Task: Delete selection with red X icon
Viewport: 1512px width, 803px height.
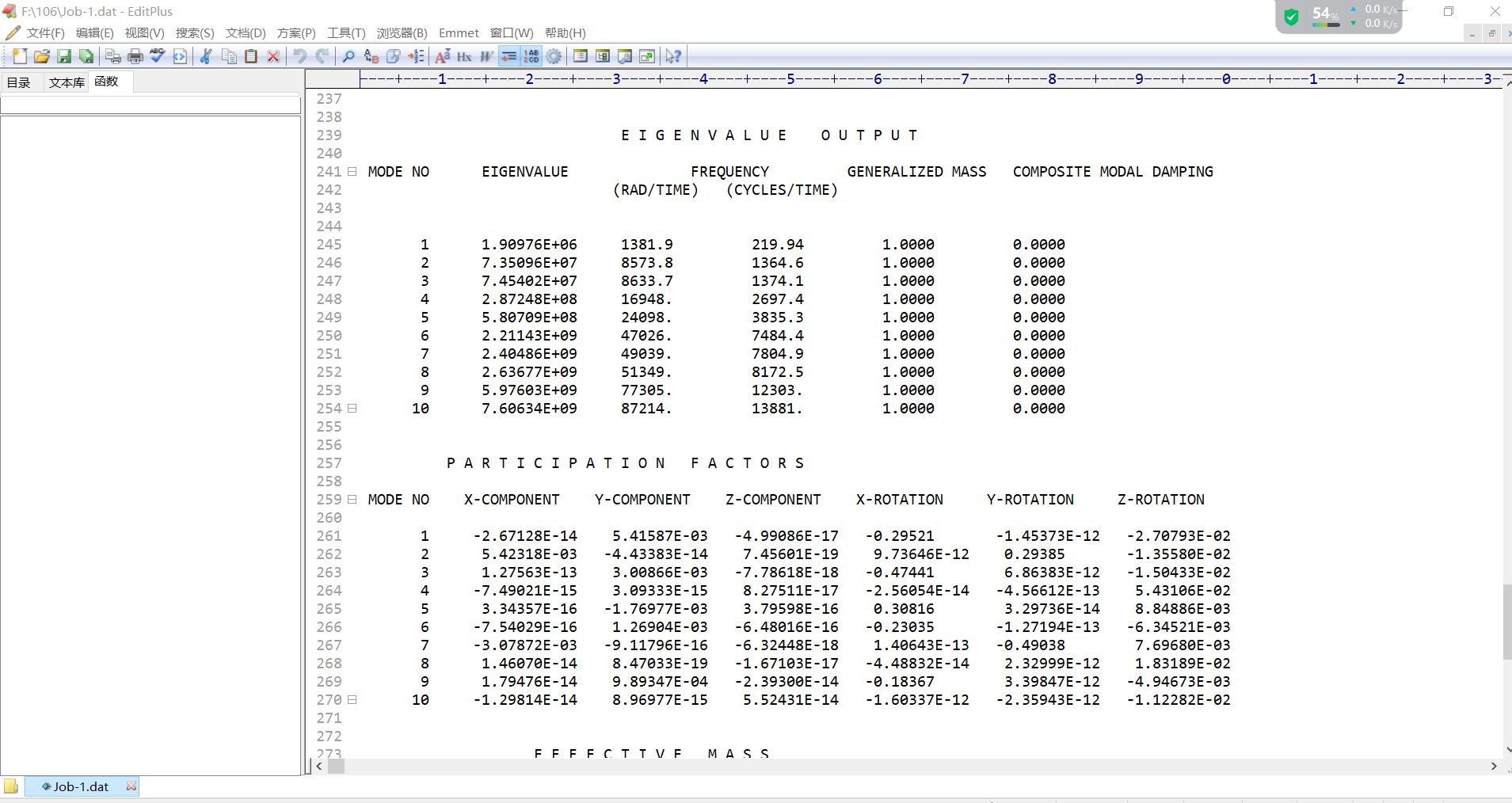Action: pyautogui.click(x=273, y=56)
